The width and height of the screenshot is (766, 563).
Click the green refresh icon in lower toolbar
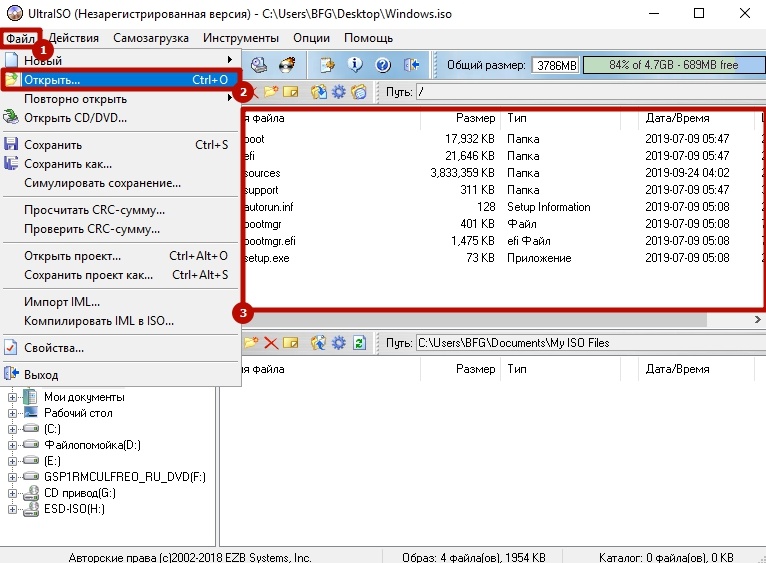[x=359, y=343]
